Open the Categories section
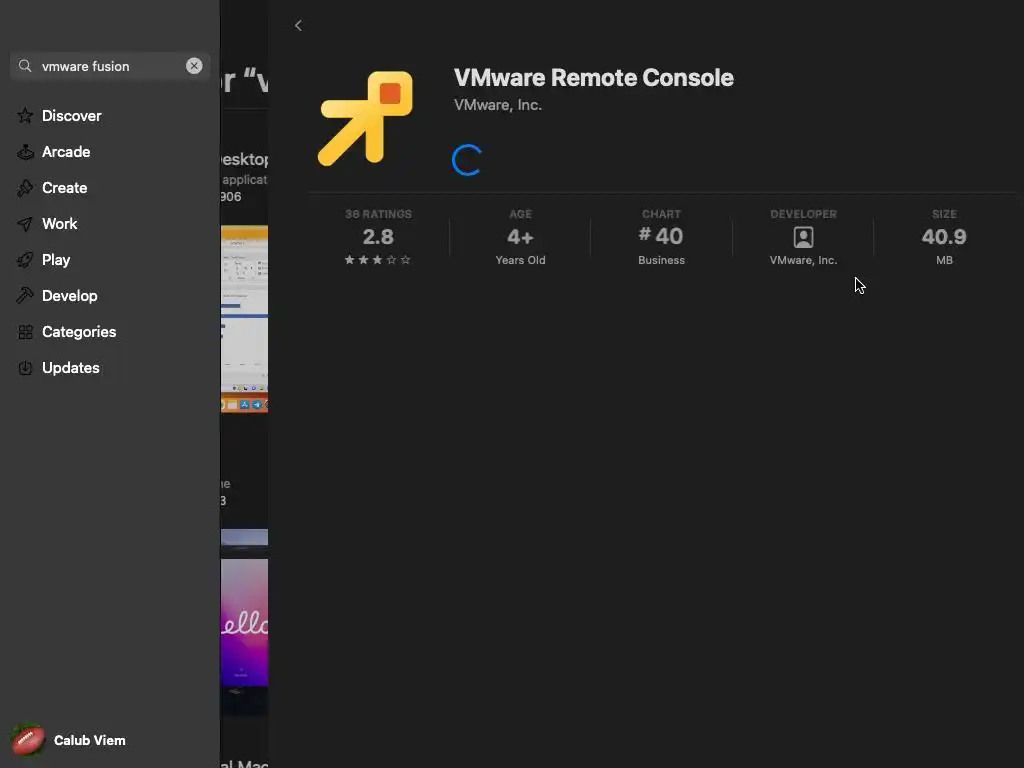 click(79, 332)
